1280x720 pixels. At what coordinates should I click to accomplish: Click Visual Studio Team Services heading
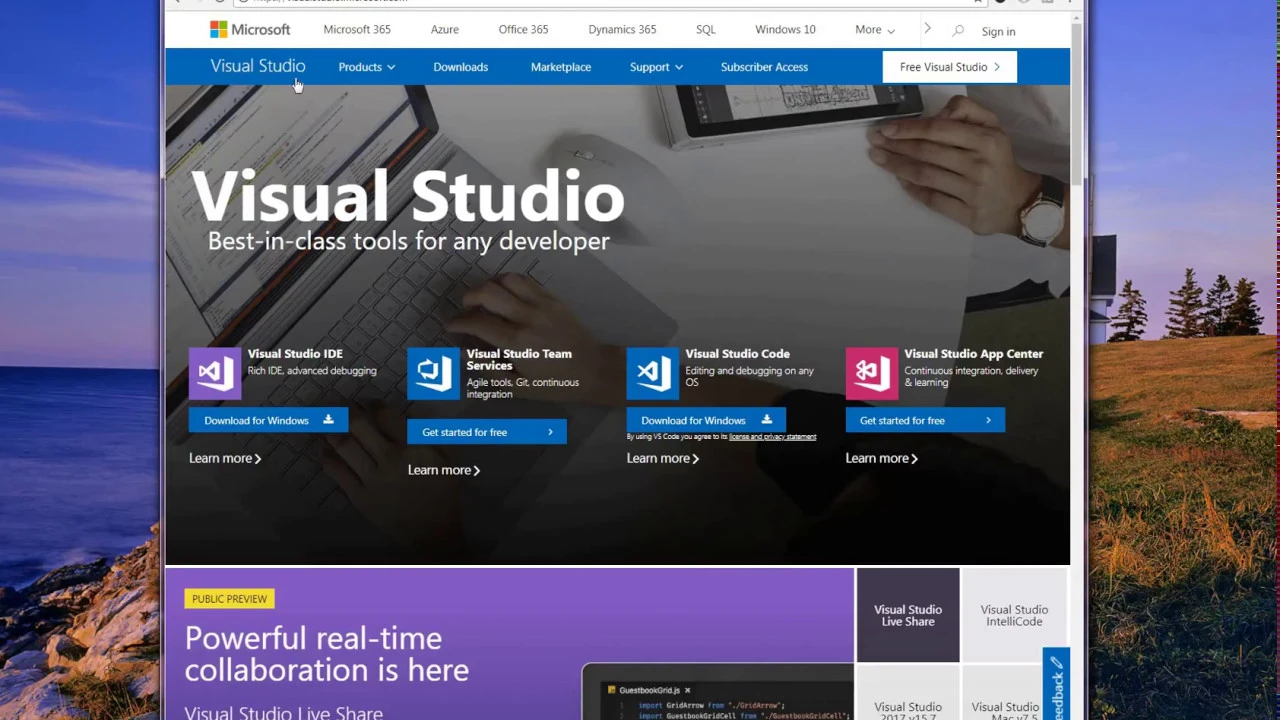pyautogui.click(x=519, y=360)
